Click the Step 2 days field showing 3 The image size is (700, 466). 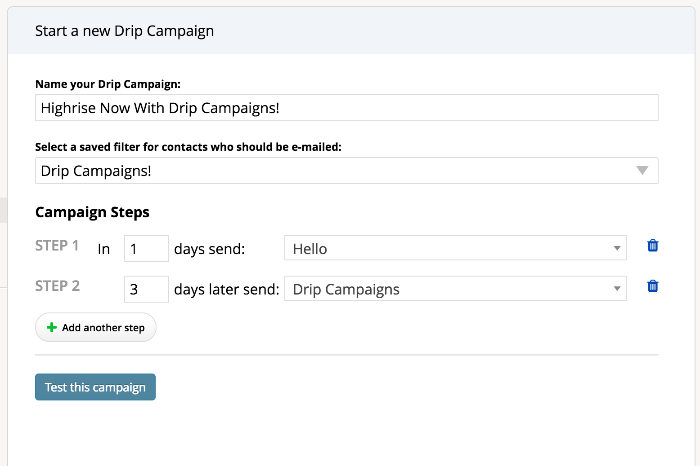tap(146, 289)
